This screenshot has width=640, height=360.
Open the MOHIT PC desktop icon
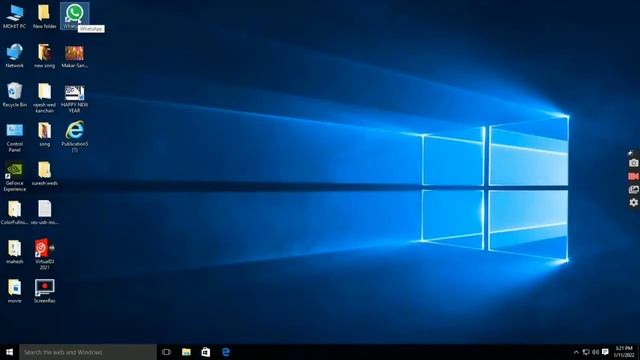(14, 16)
